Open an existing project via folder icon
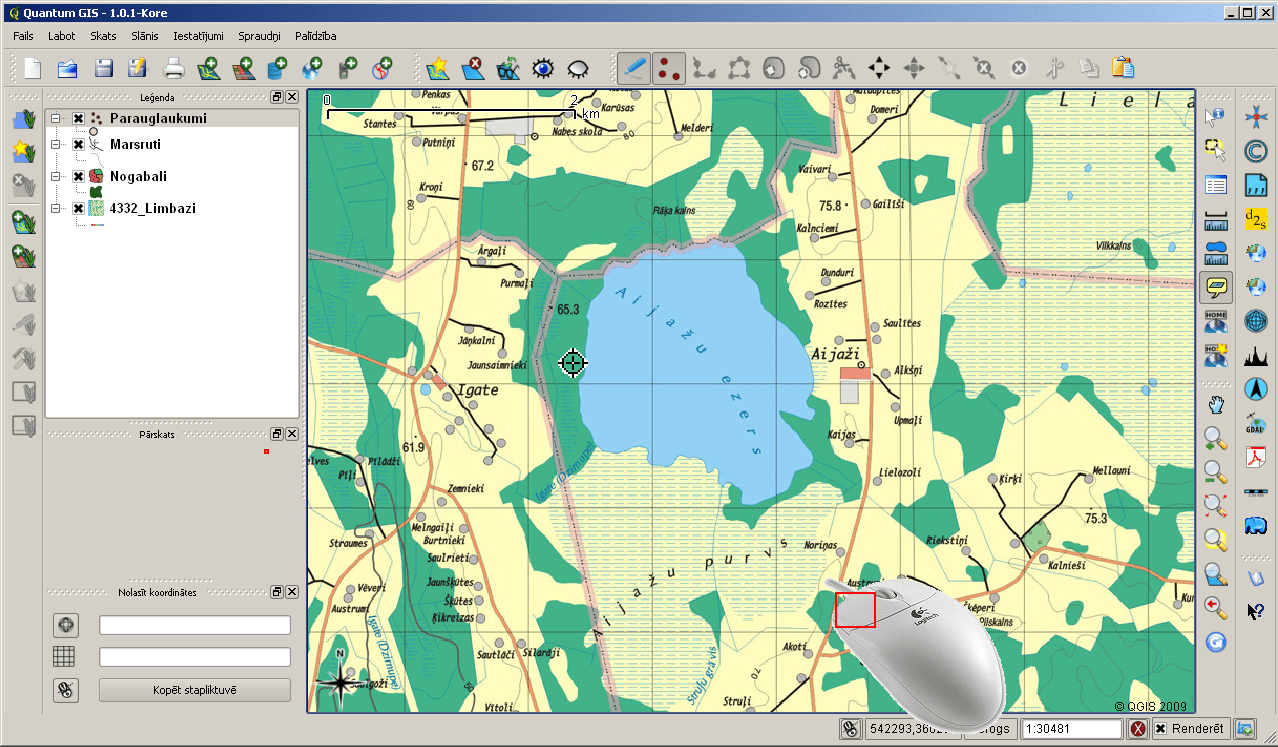Image resolution: width=1278 pixels, height=747 pixels. tap(68, 68)
